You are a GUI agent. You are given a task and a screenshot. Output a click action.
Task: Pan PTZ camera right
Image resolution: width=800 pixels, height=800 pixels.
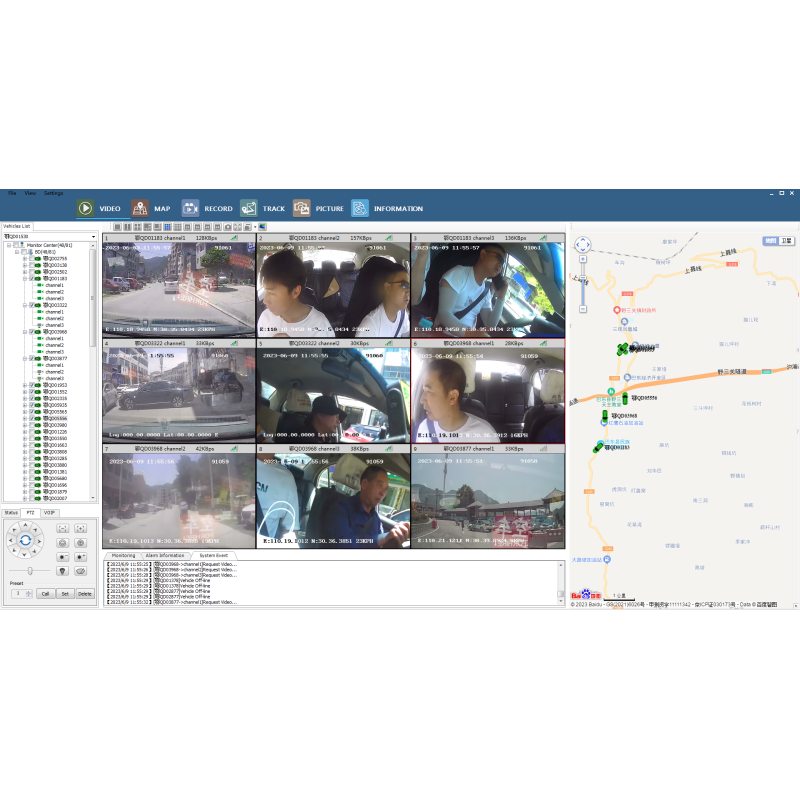40,540
